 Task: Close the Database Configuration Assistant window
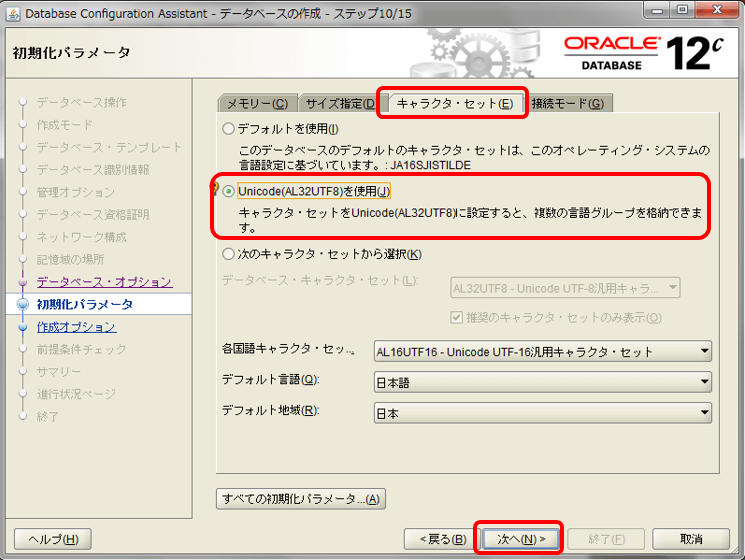coord(717,9)
